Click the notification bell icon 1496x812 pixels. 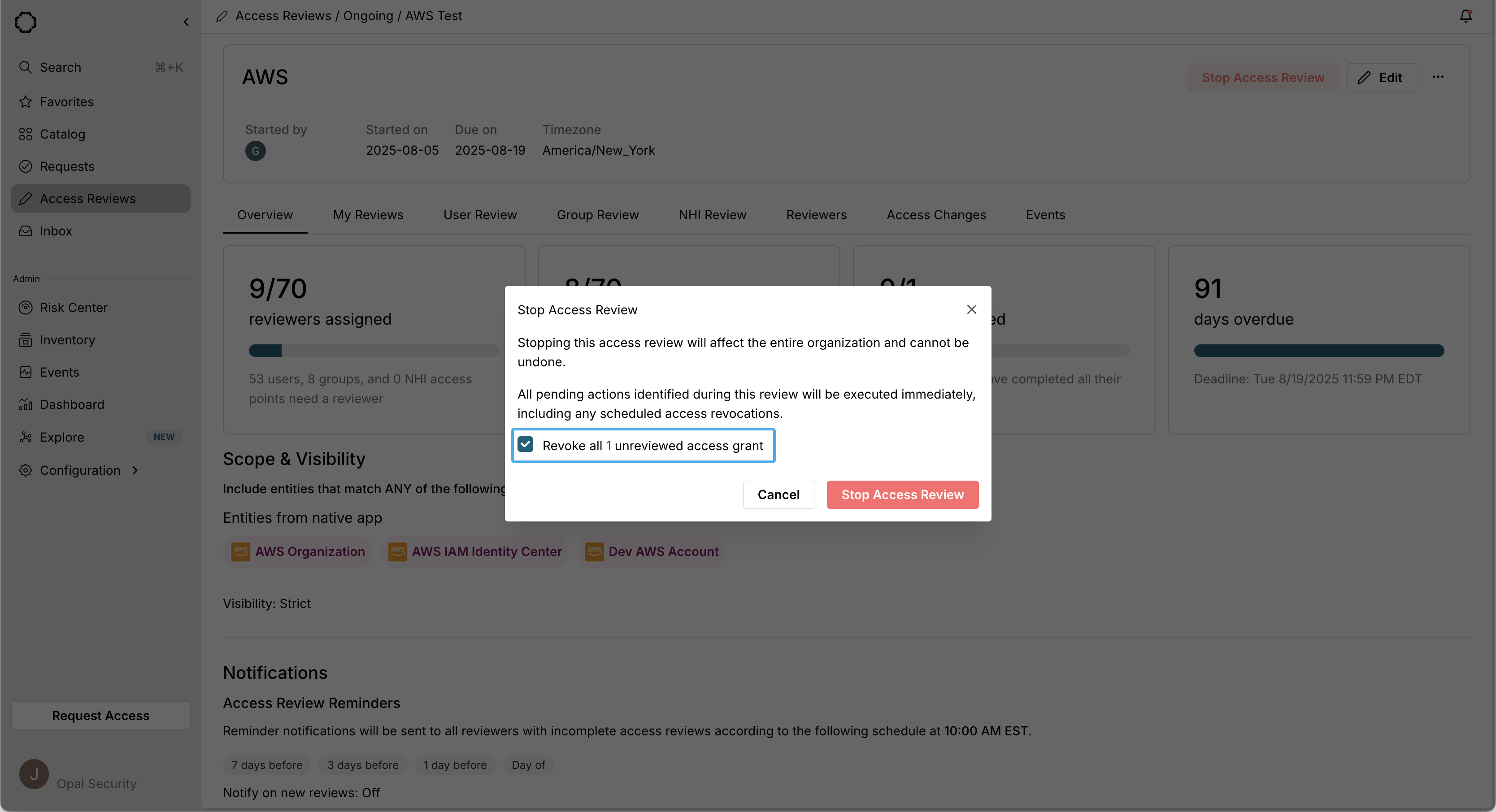point(1465,16)
